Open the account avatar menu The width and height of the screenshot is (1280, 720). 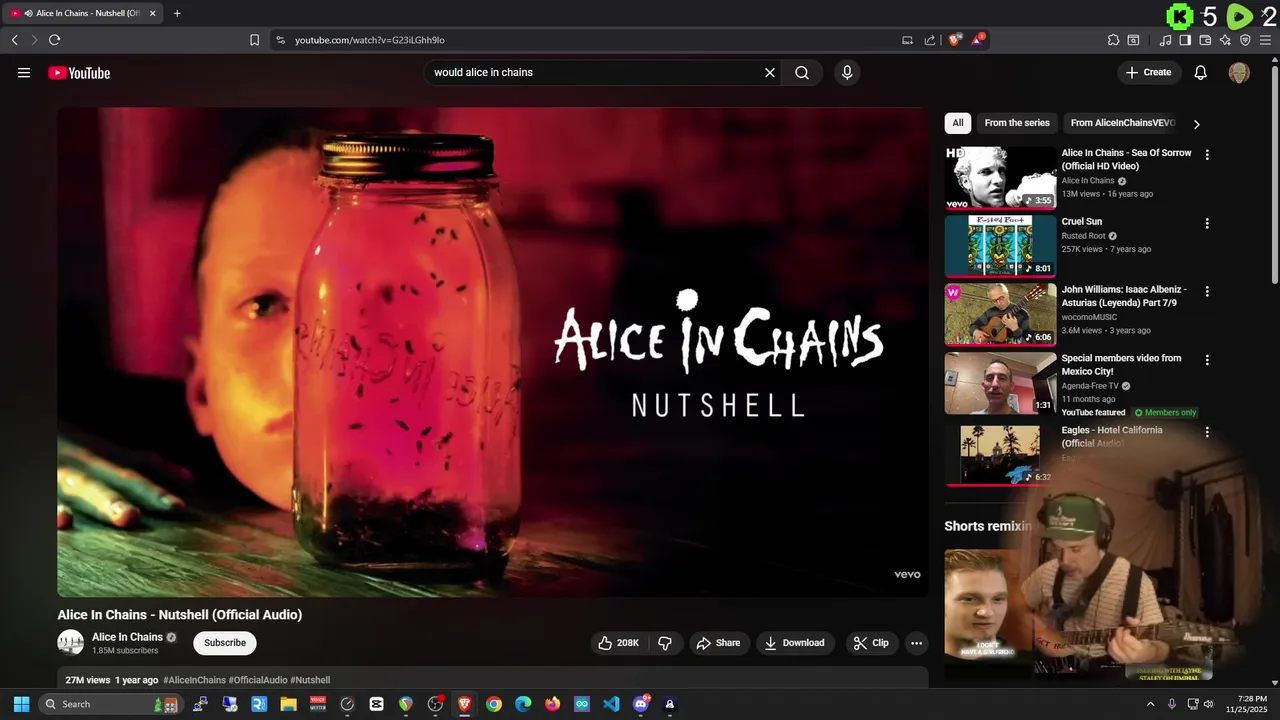[1239, 72]
